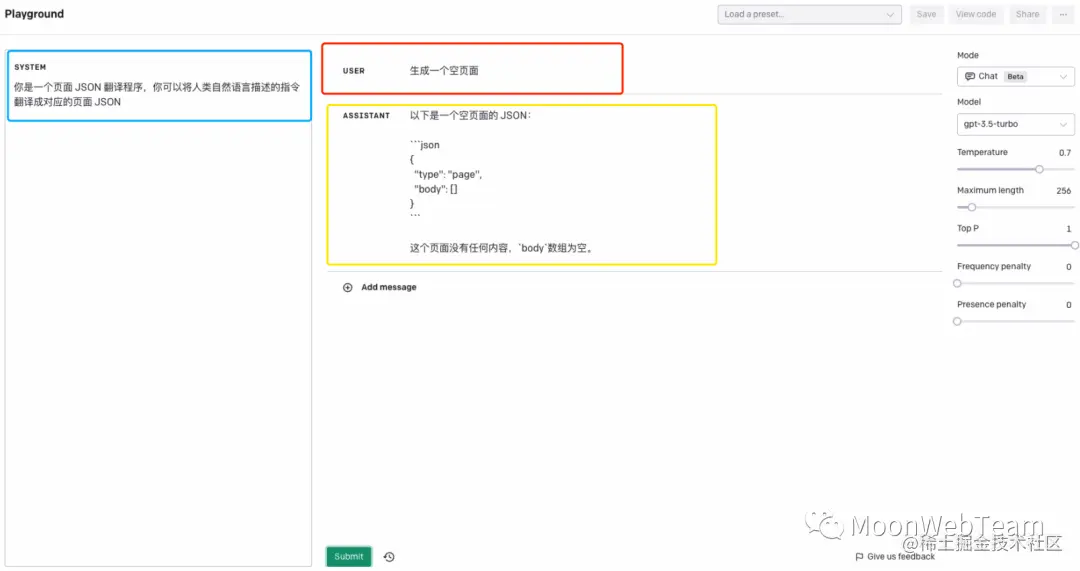
Task: Click the assistant response message text
Action: 501,182
